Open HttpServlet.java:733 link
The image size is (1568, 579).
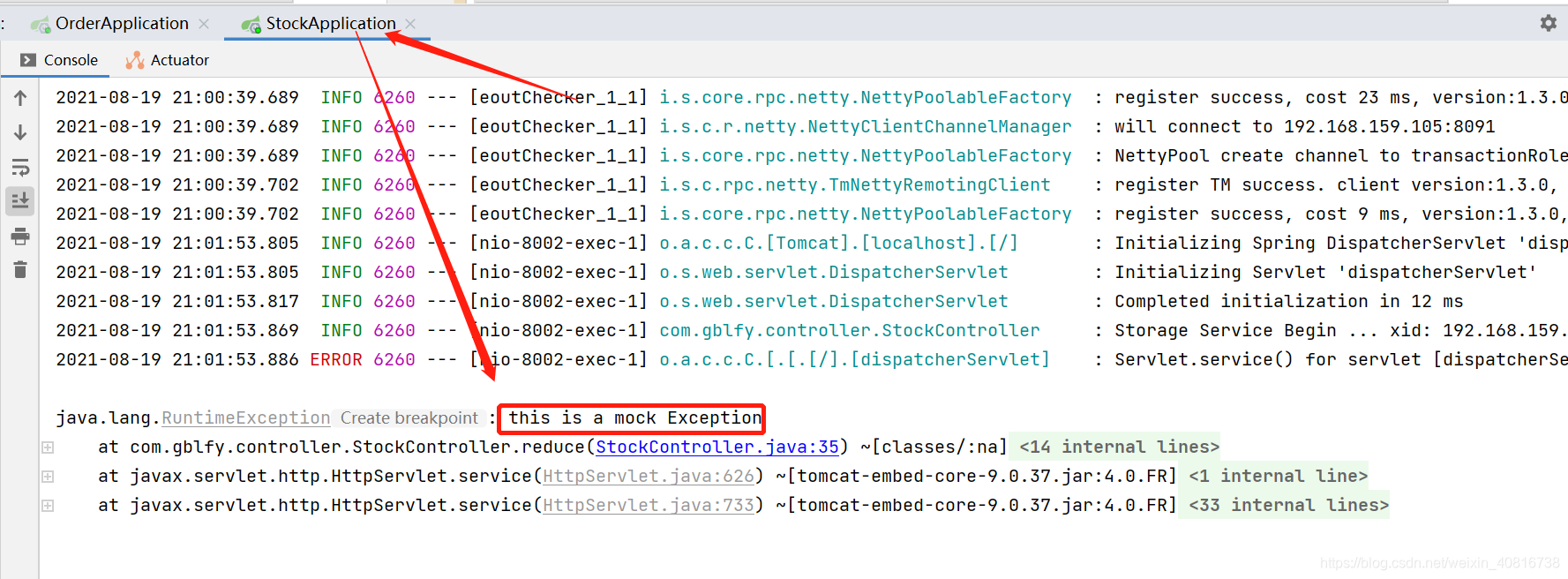tap(649, 505)
